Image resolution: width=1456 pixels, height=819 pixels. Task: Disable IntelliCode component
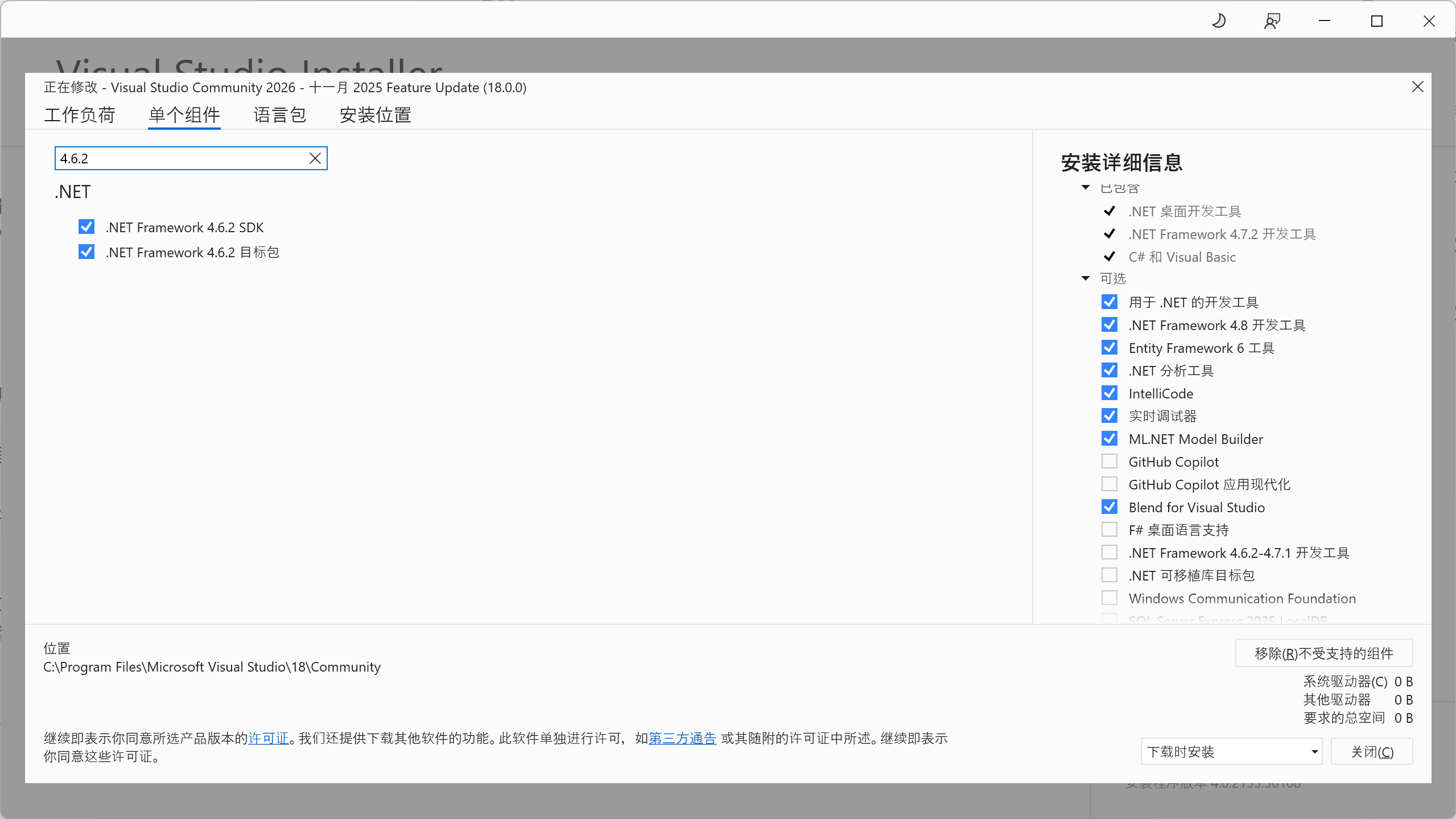1109,393
